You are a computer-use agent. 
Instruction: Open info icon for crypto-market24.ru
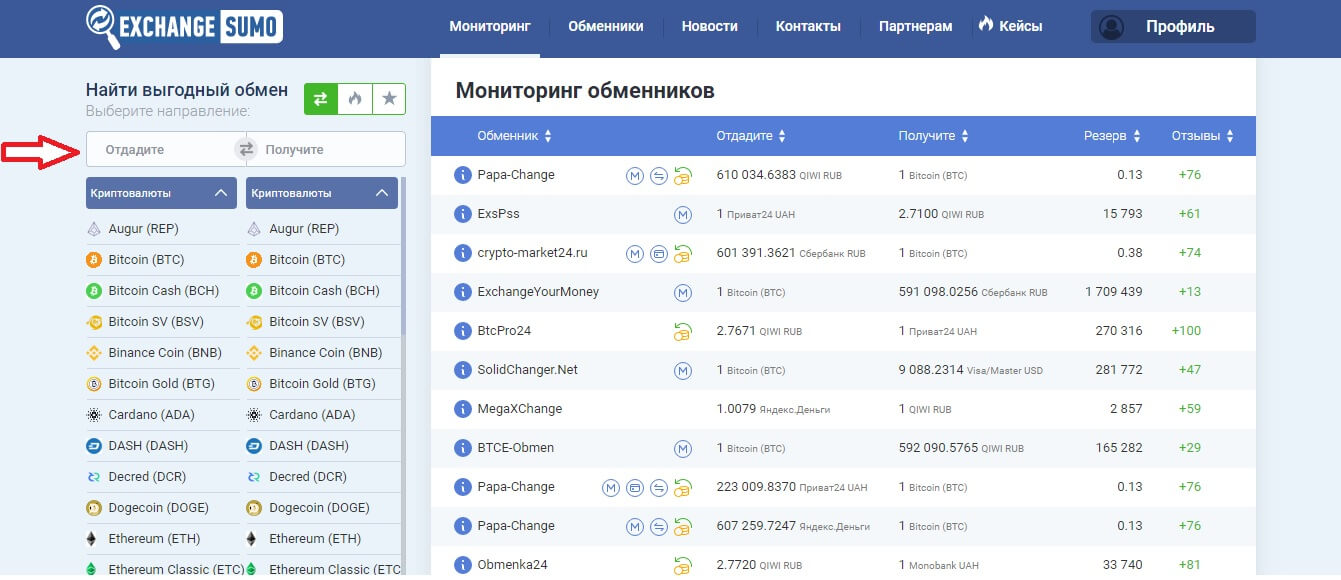(462, 253)
